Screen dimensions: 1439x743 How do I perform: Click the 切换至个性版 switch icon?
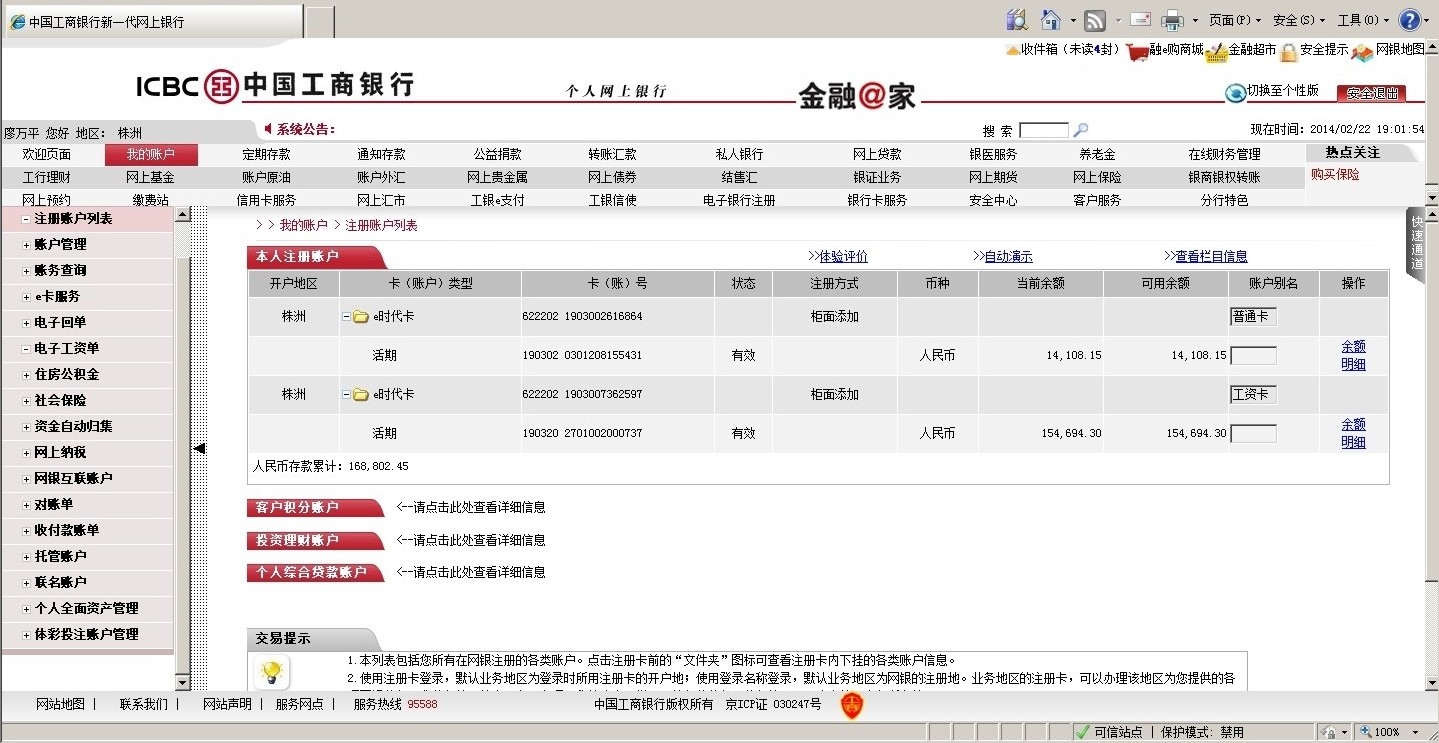pyautogui.click(x=1236, y=92)
